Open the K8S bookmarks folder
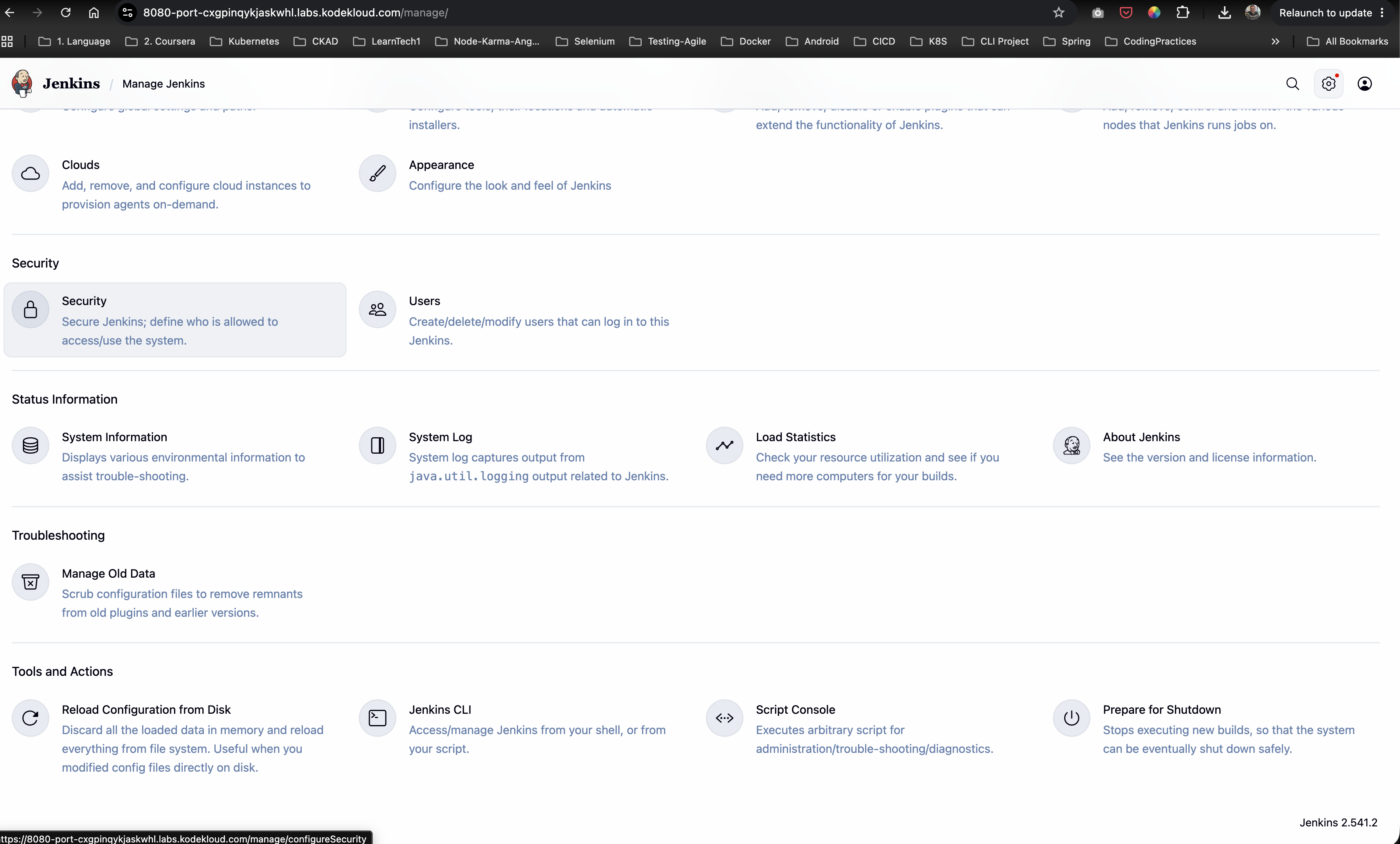The width and height of the screenshot is (1400, 844). click(x=929, y=41)
